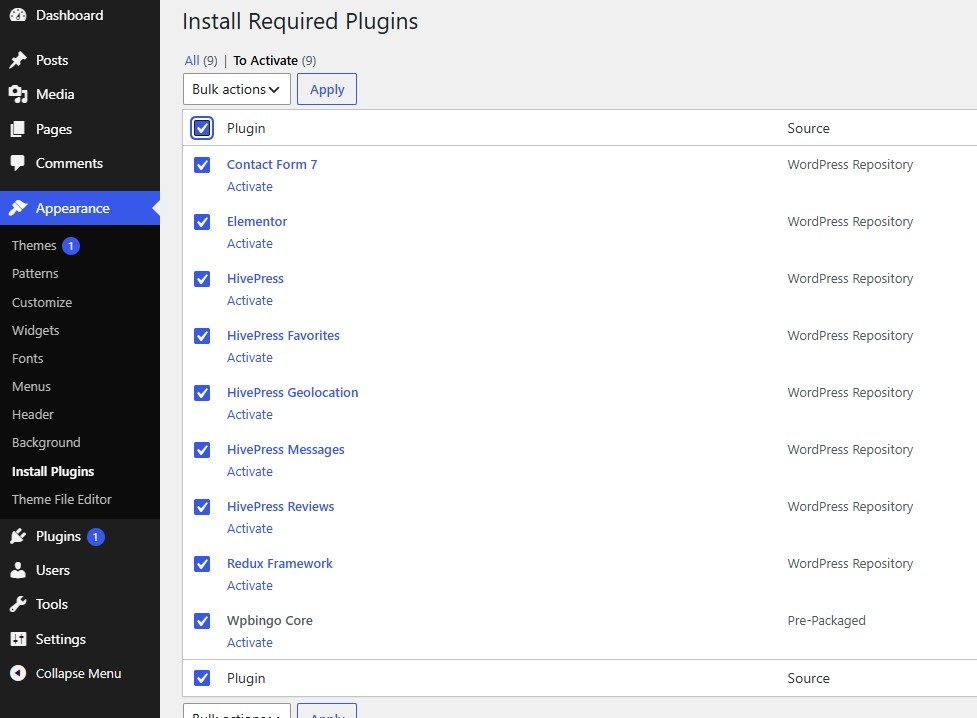Toggle the footer select-all checkbox
The width and height of the screenshot is (977, 718).
click(202, 678)
